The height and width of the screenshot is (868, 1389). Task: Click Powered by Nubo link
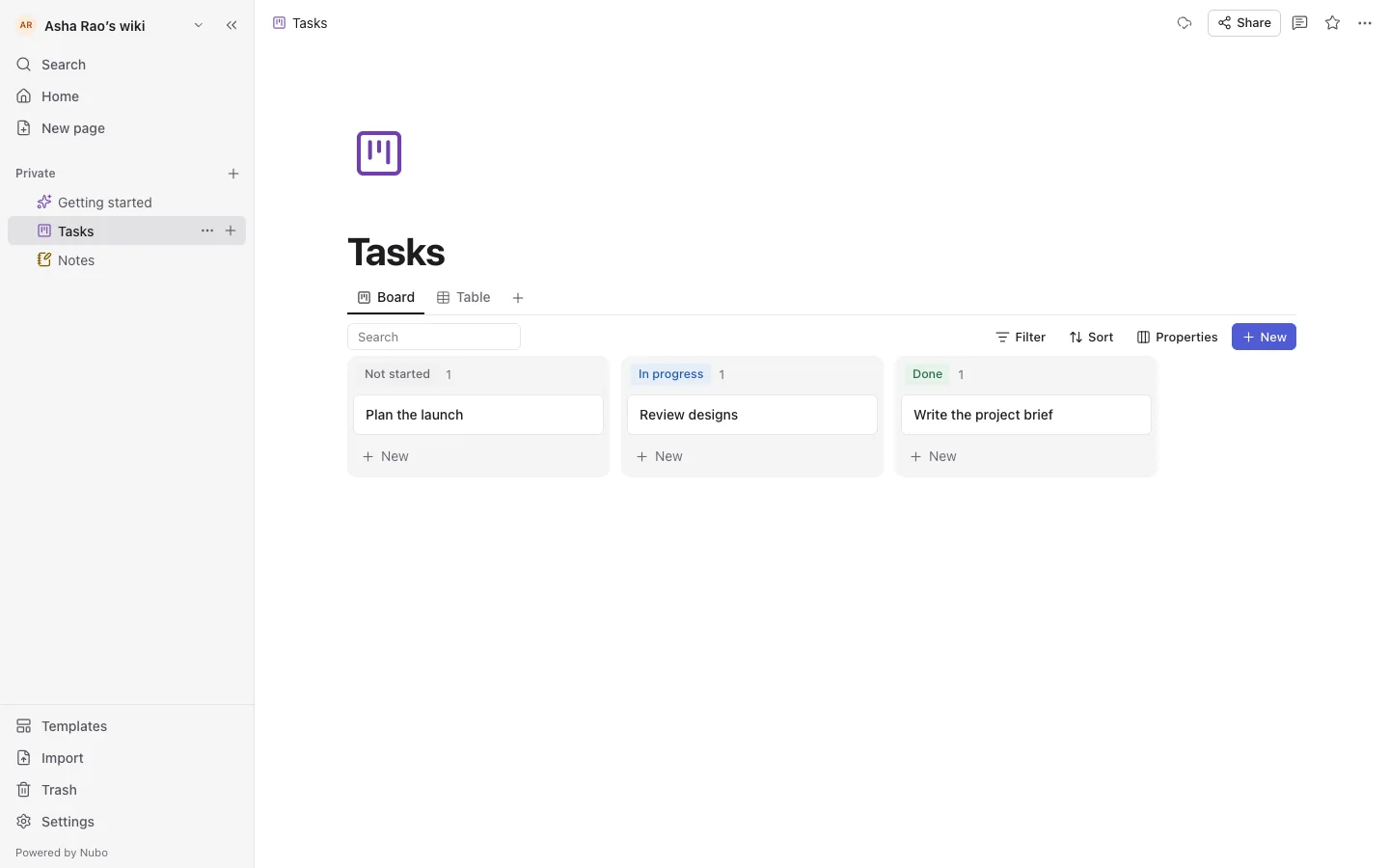click(62, 853)
